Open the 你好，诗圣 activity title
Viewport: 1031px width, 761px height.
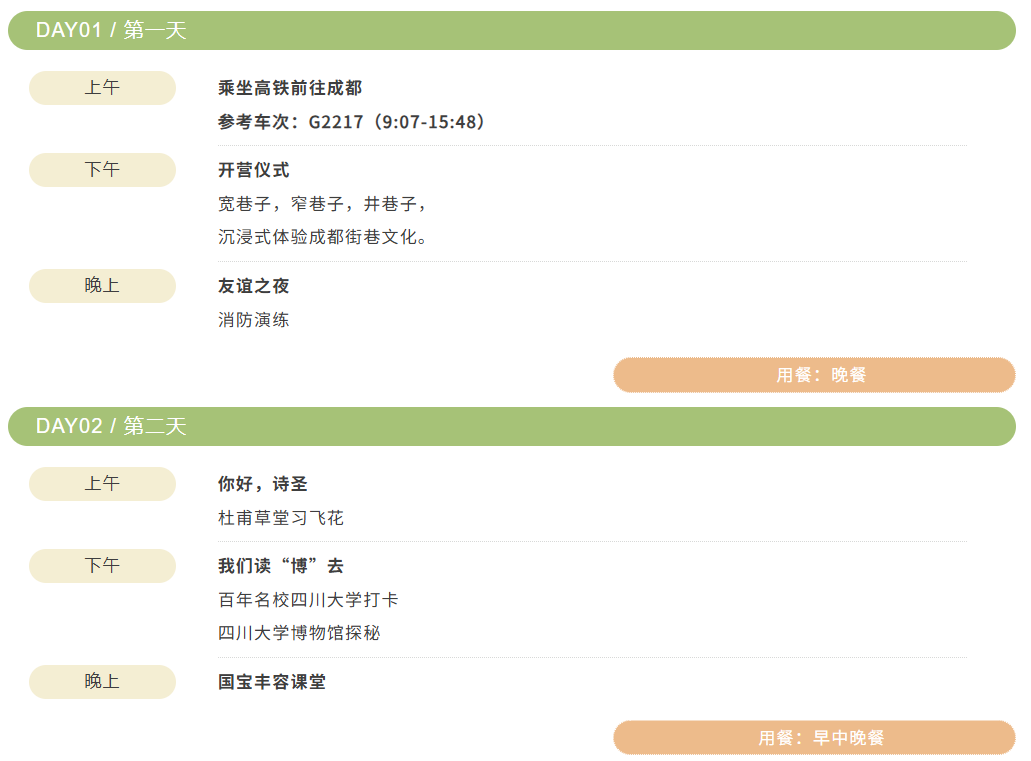pos(263,484)
